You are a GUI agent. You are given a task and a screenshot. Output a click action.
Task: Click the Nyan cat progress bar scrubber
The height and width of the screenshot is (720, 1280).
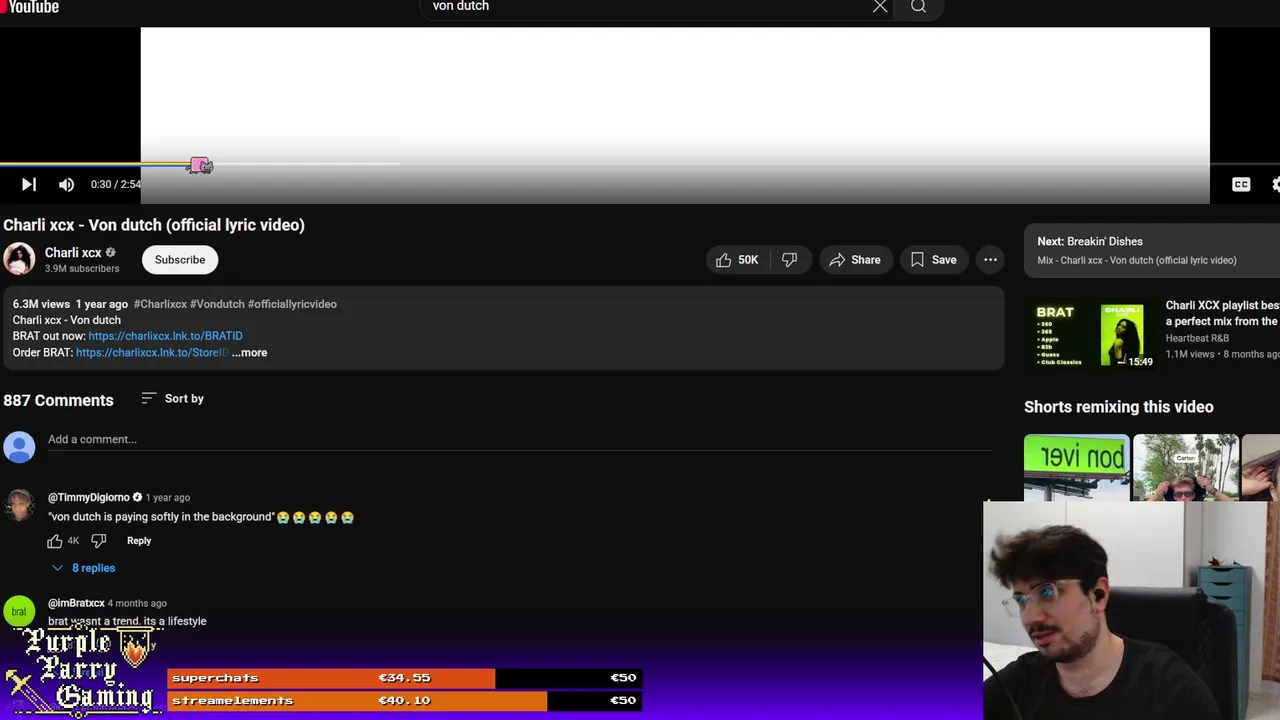click(x=201, y=165)
